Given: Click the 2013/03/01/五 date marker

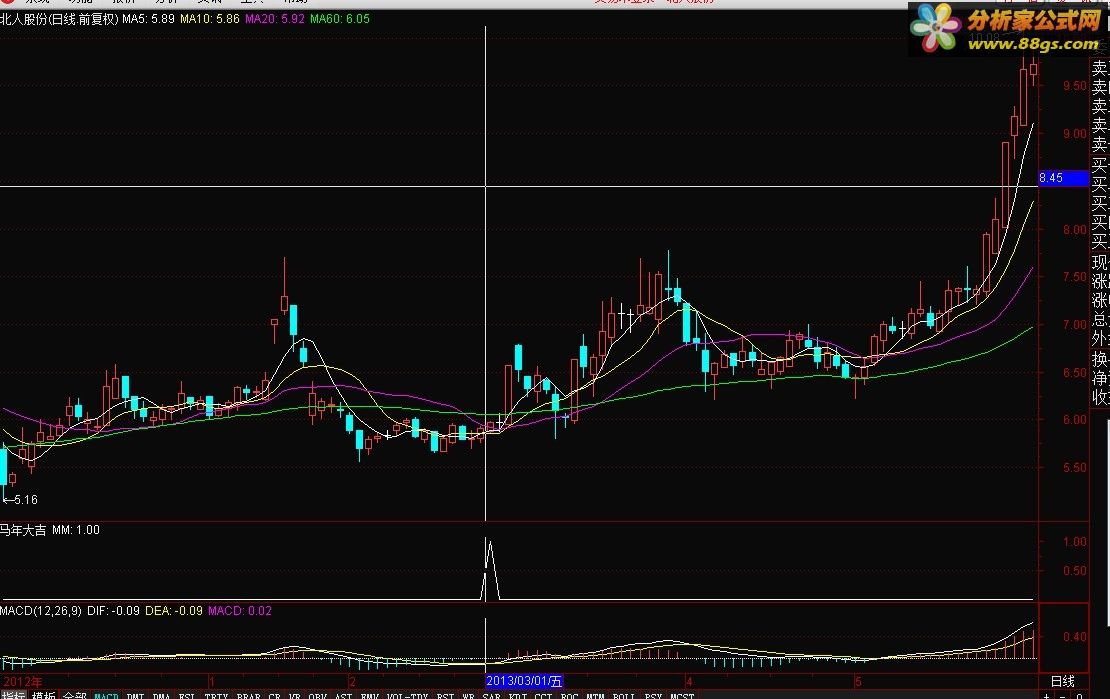Looking at the screenshot, I should pyautogui.click(x=524, y=681).
